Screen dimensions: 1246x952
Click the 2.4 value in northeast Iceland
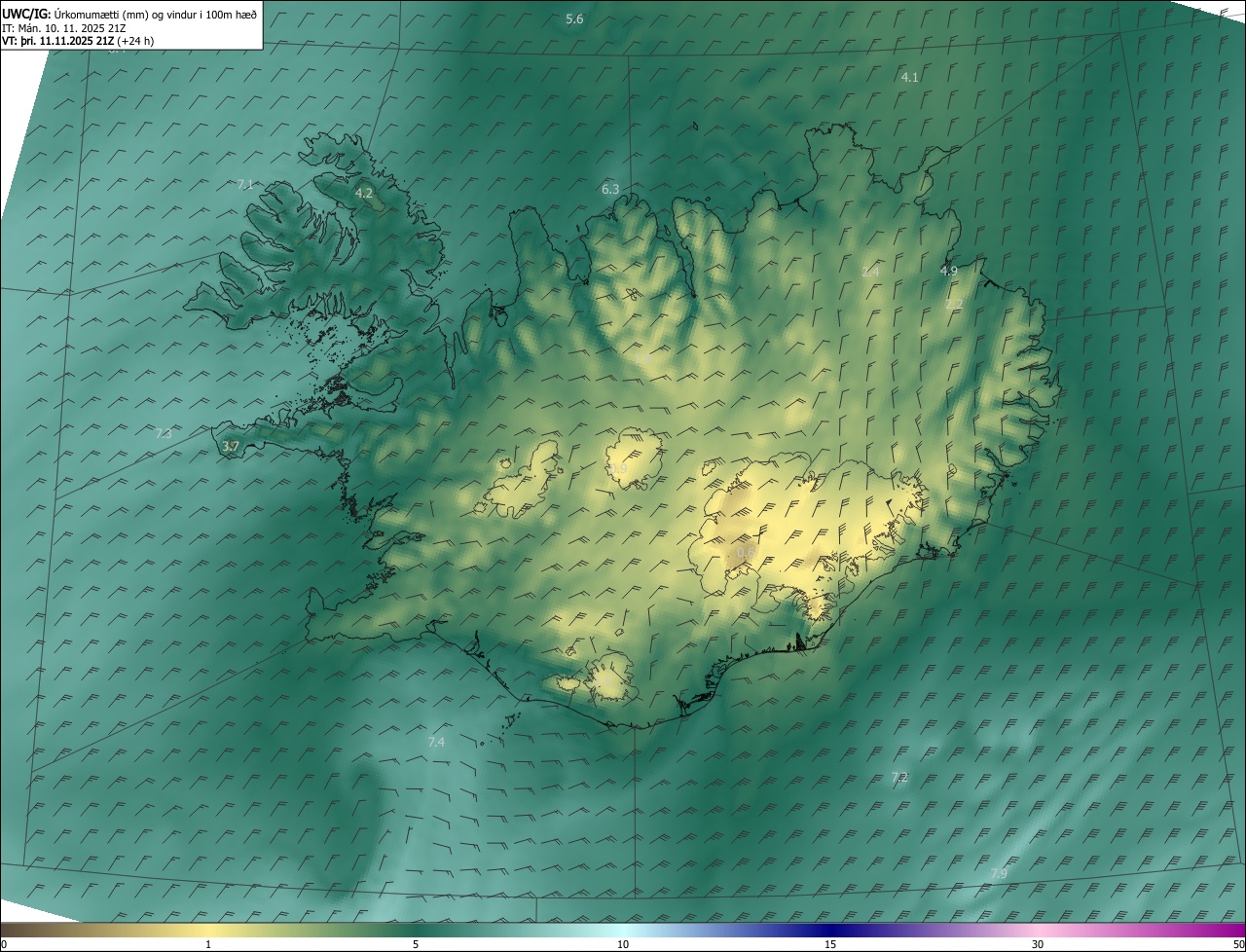pos(870,272)
